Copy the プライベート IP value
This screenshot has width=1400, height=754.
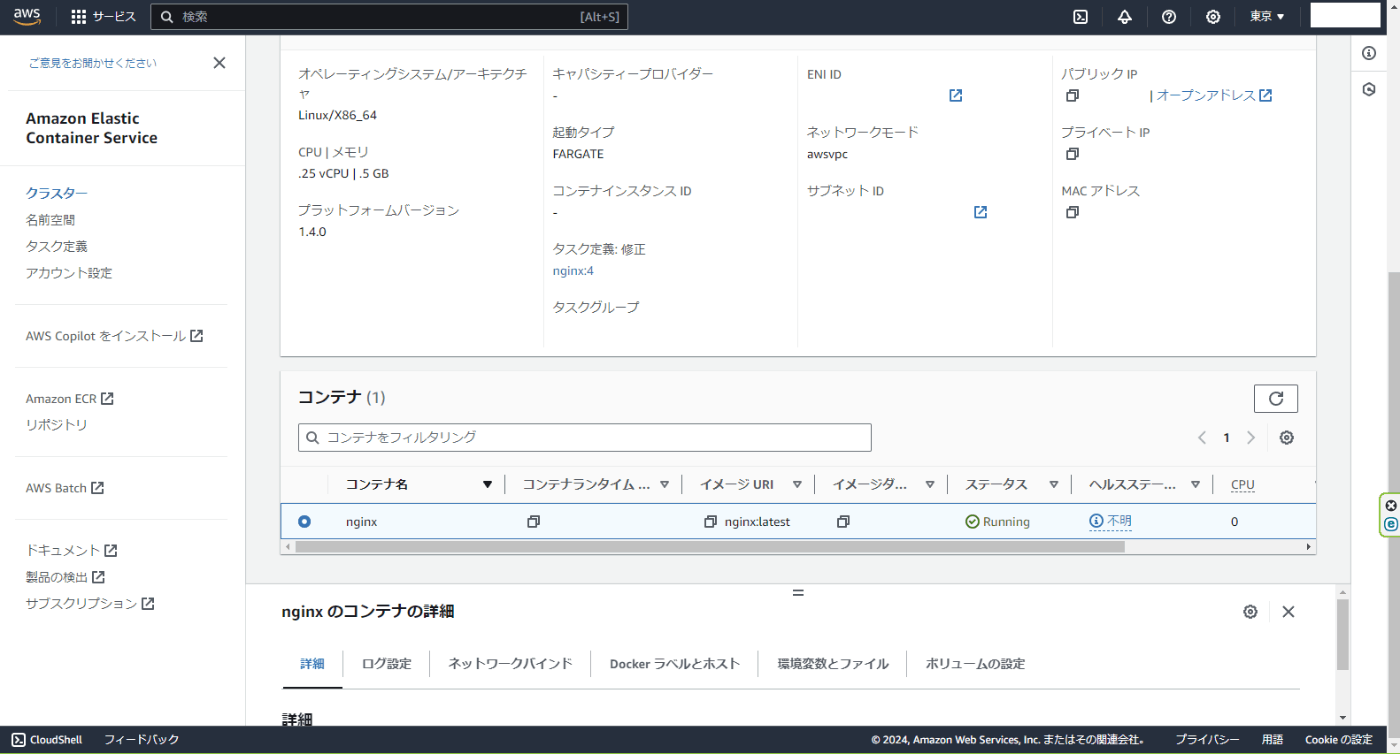pos(1072,154)
